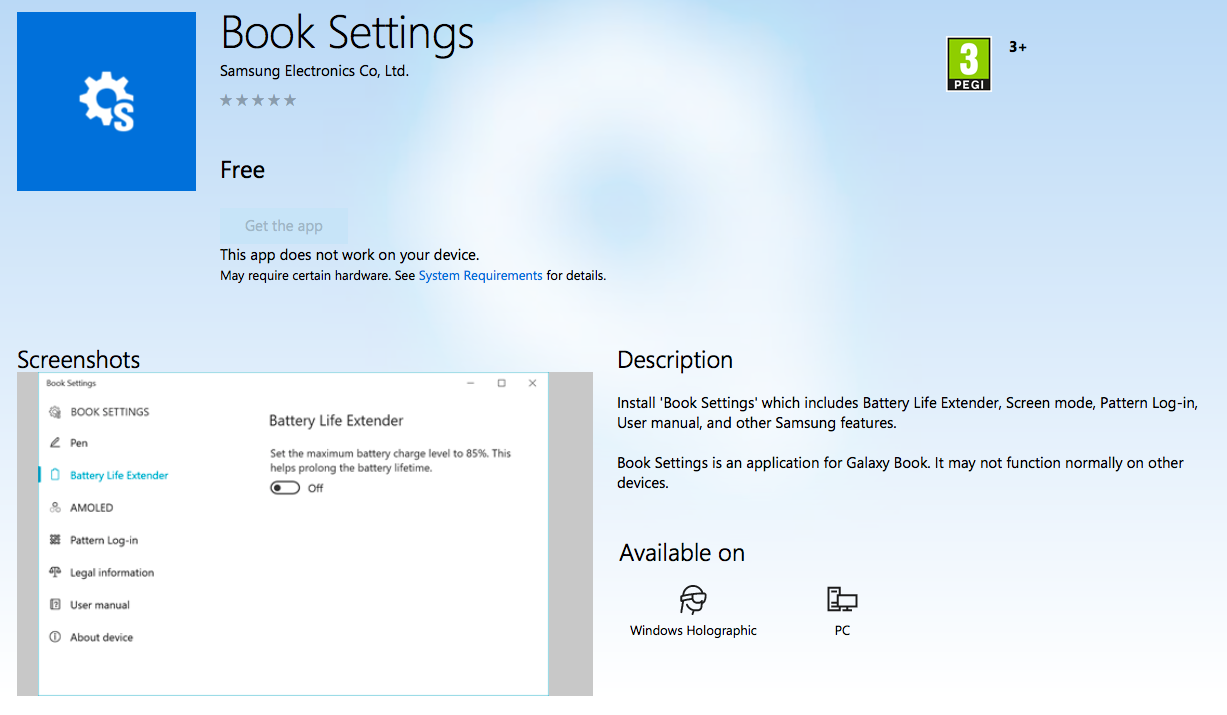Click the five-star rating row
The width and height of the screenshot is (1227, 715).
[258, 100]
